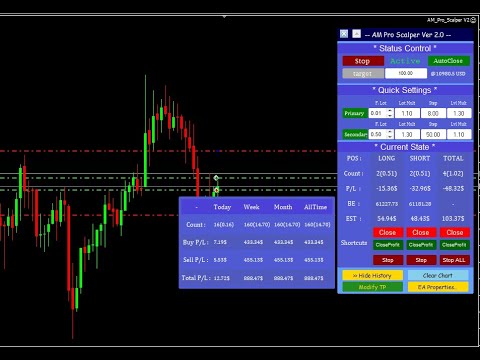
Task: Click the green Modify TP button
Action: point(373,287)
